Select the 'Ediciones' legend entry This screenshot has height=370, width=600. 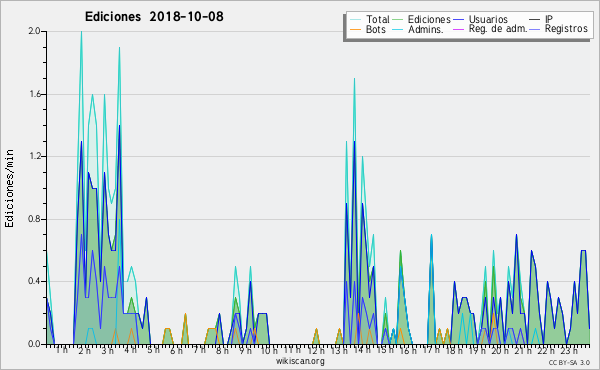(429, 19)
